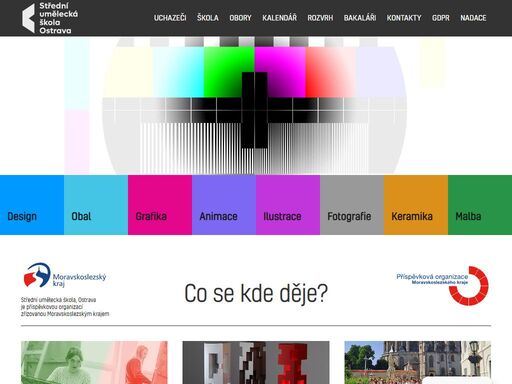Click the Moravskoslezský kraj logo
Viewport: 512px width, 384px height.
click(65, 275)
